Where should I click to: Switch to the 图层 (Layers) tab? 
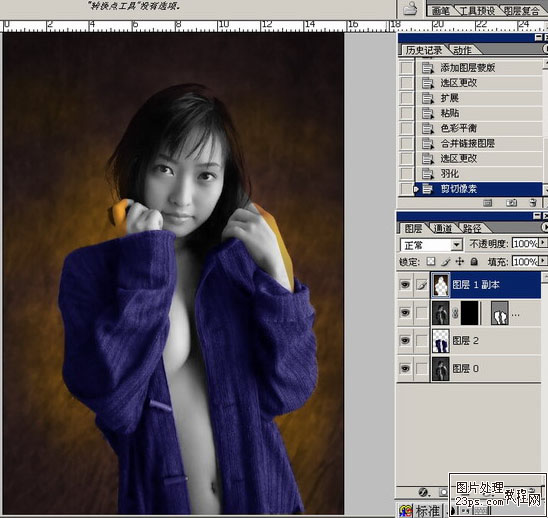413,229
